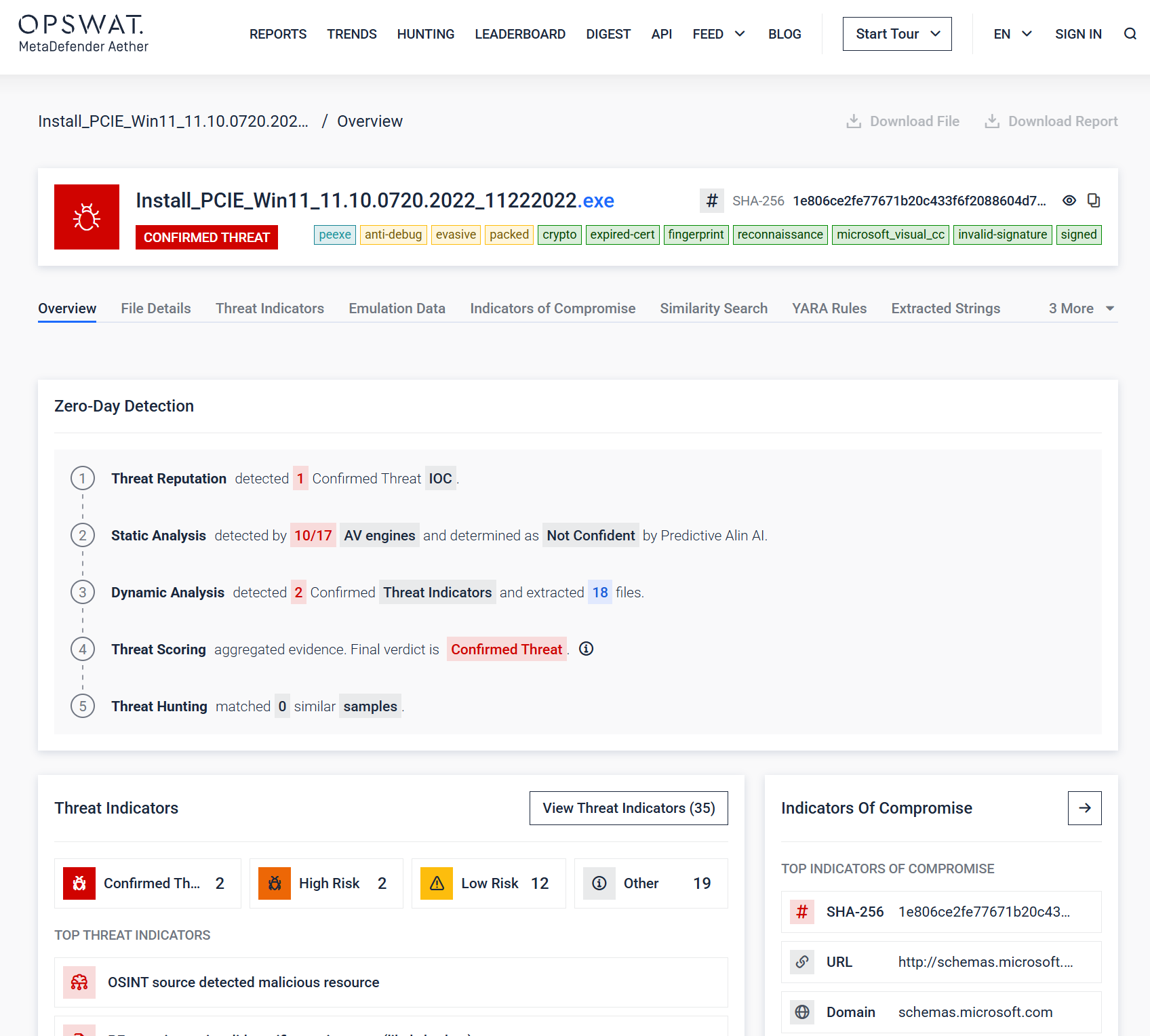The image size is (1150, 1036).
Task: Switch to File Details tab
Action: (x=156, y=308)
